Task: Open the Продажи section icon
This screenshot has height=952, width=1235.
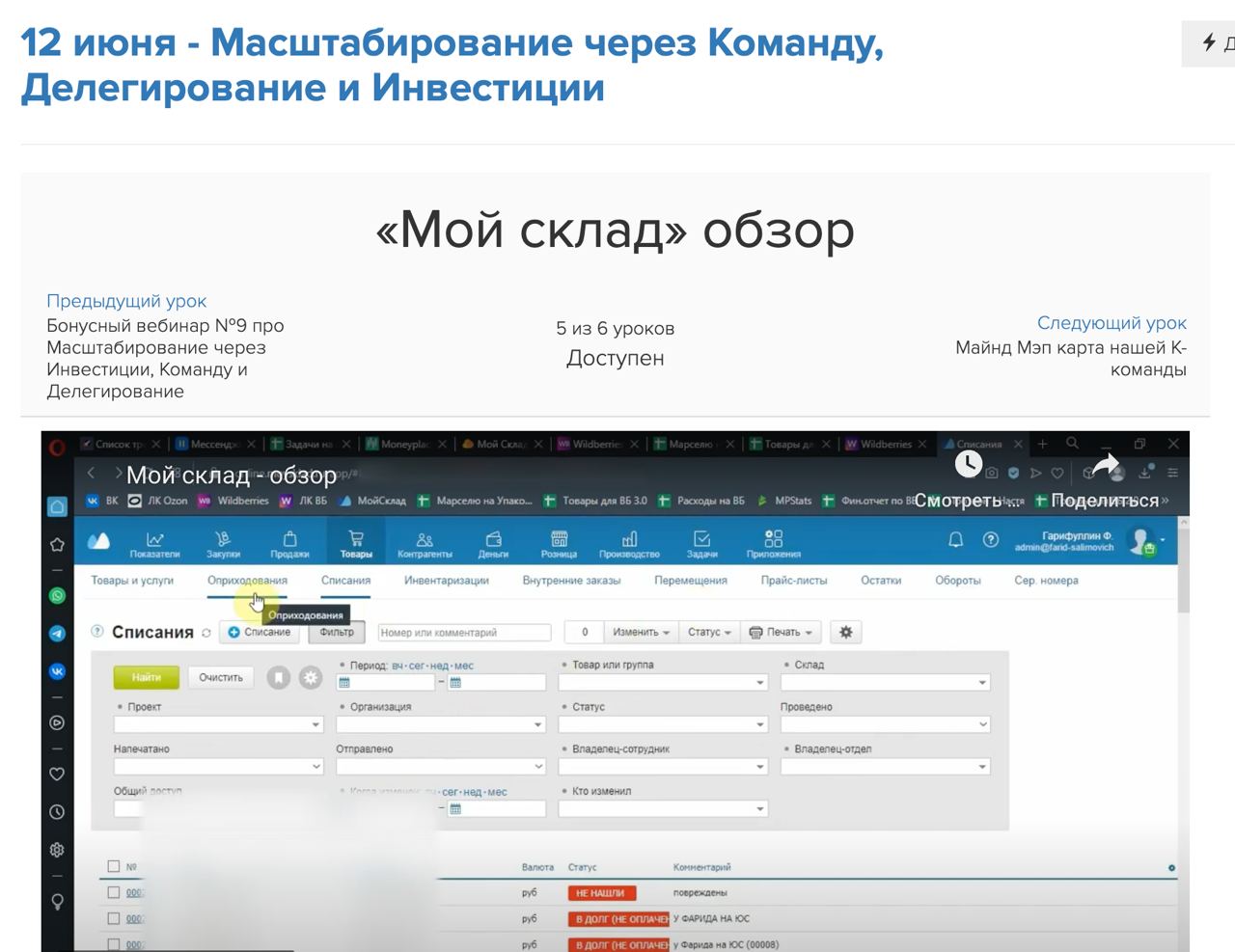Action: point(289,544)
